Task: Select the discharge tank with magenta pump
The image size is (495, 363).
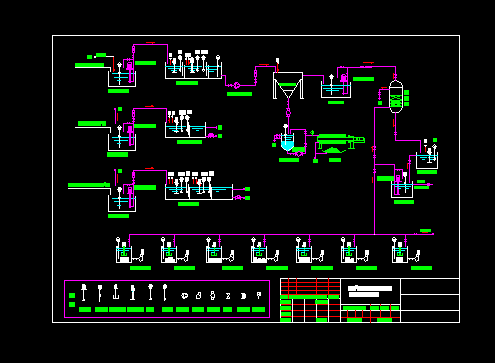Action: (x=402, y=189)
